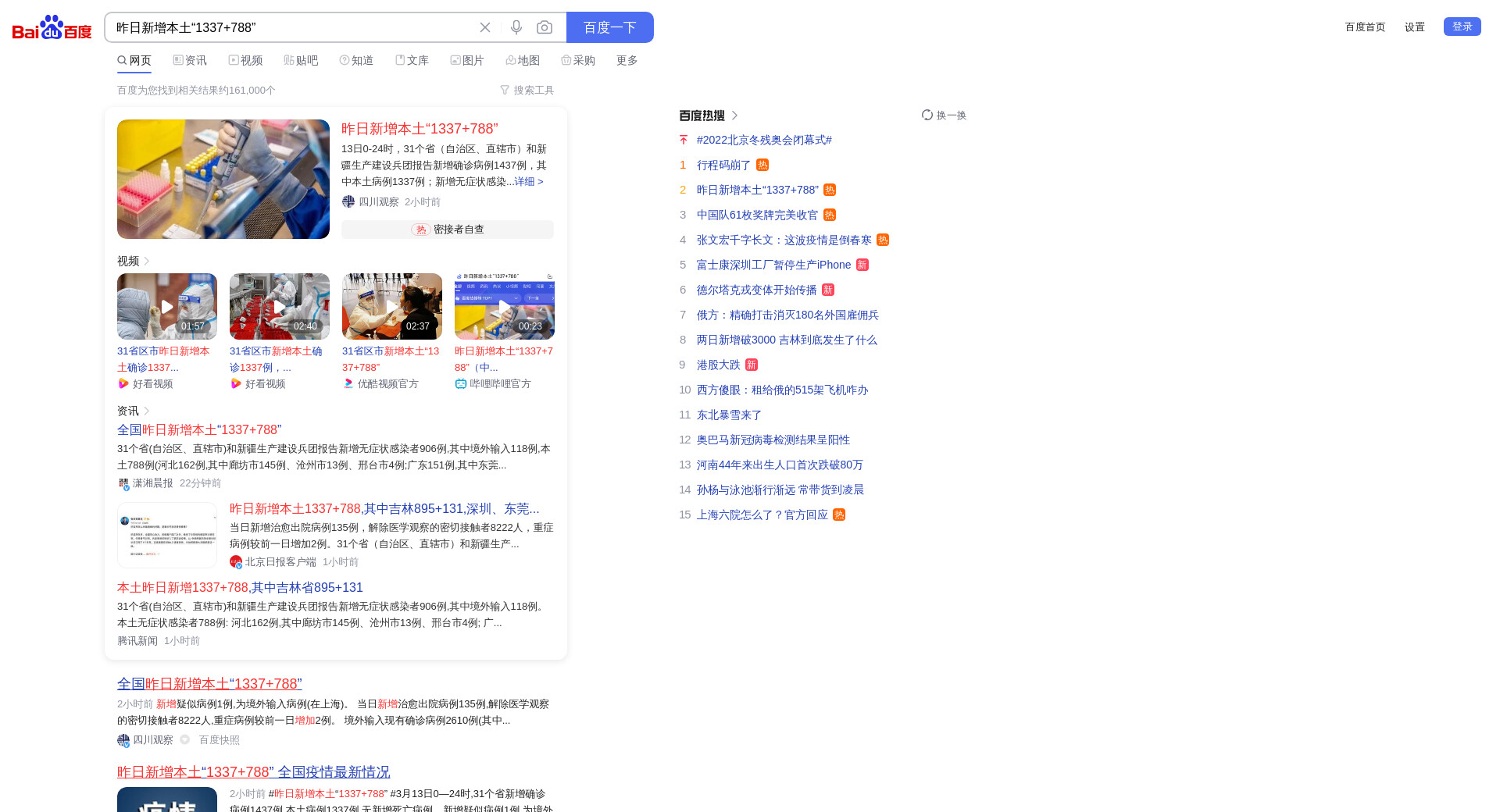Click the 登录 login button
This screenshot has width=1500, height=812.
pos(1462,27)
